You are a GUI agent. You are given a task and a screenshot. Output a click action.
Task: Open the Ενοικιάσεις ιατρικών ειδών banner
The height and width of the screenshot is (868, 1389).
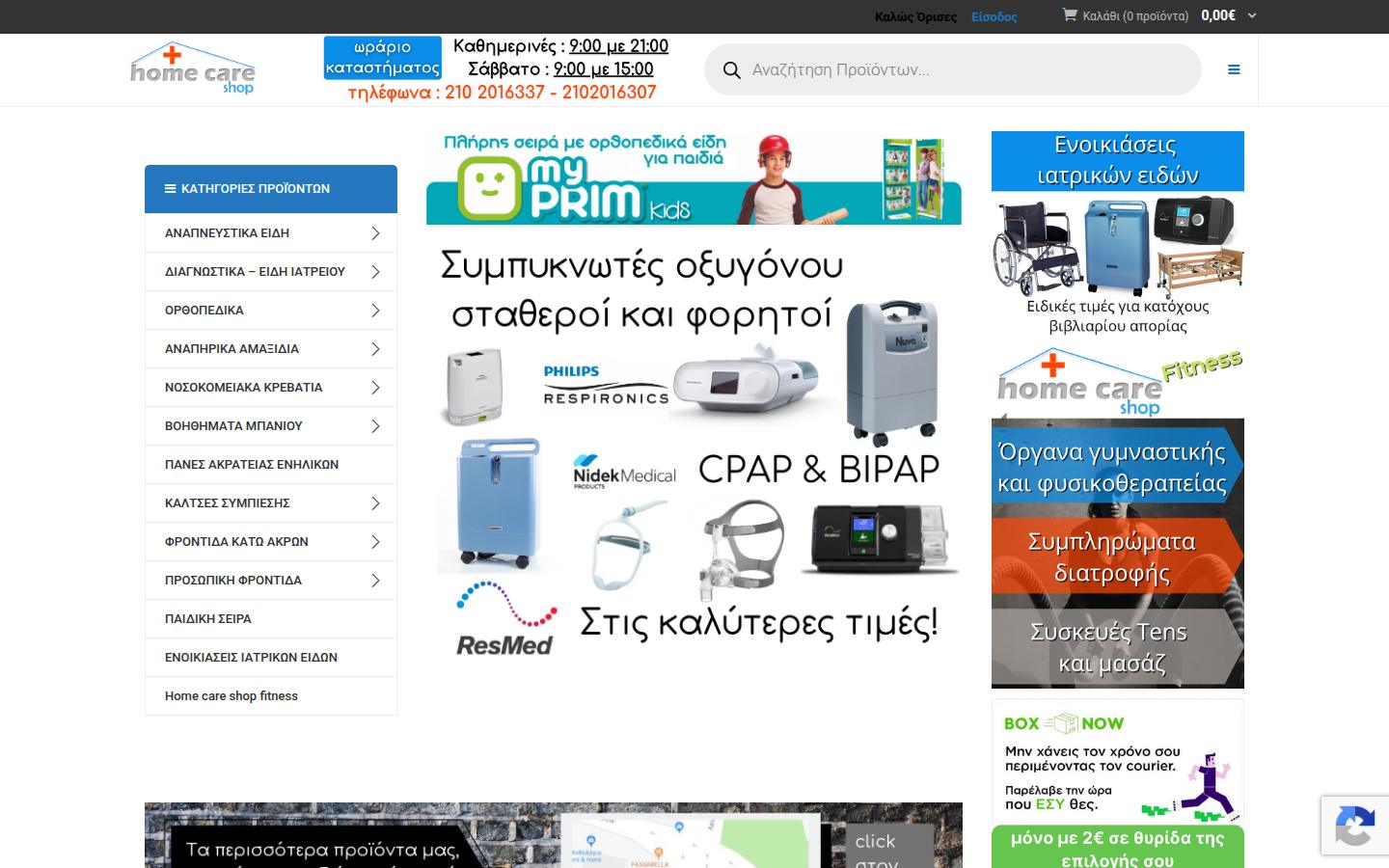pos(1118,233)
